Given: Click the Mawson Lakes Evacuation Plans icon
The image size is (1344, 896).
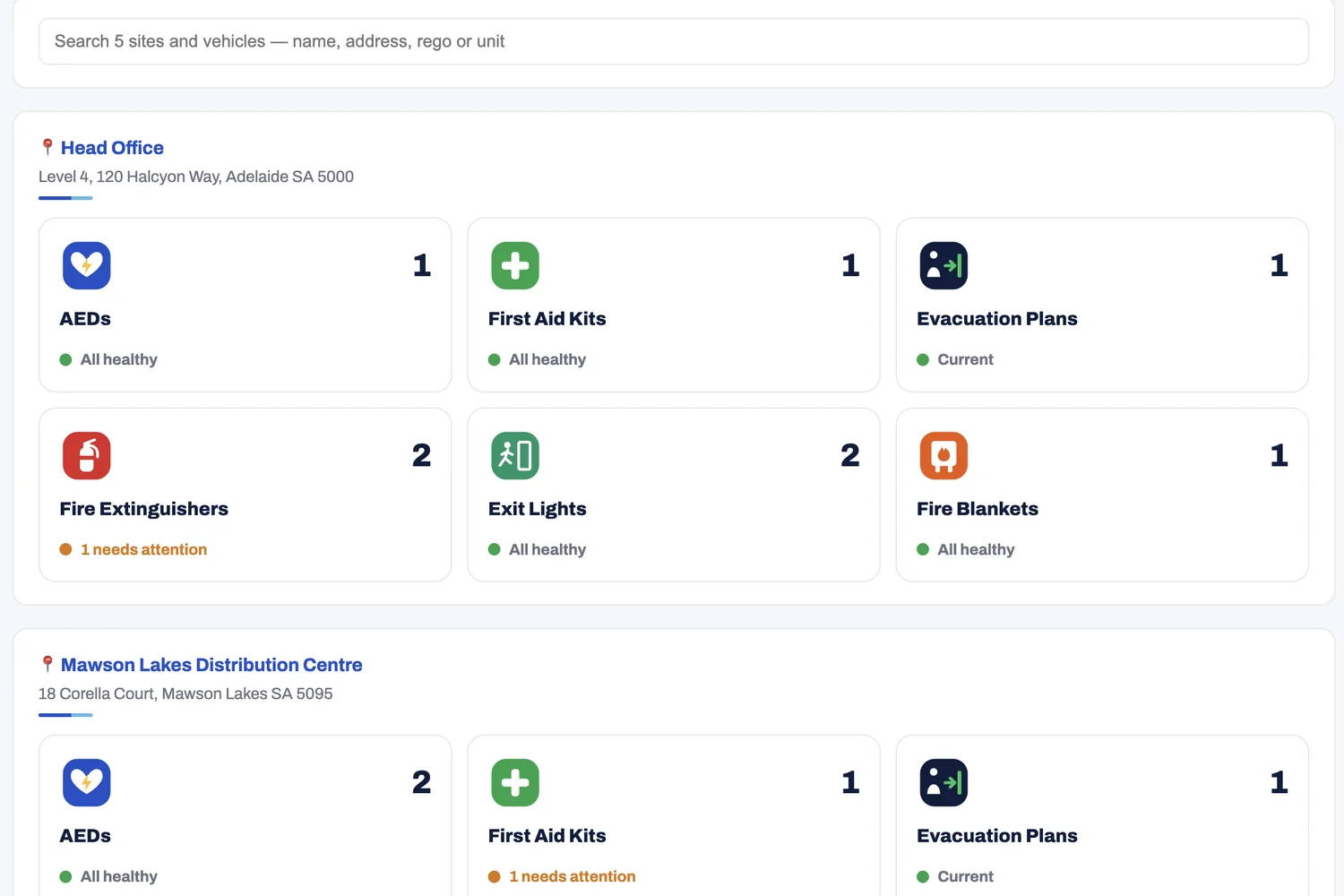Looking at the screenshot, I should pos(943,782).
